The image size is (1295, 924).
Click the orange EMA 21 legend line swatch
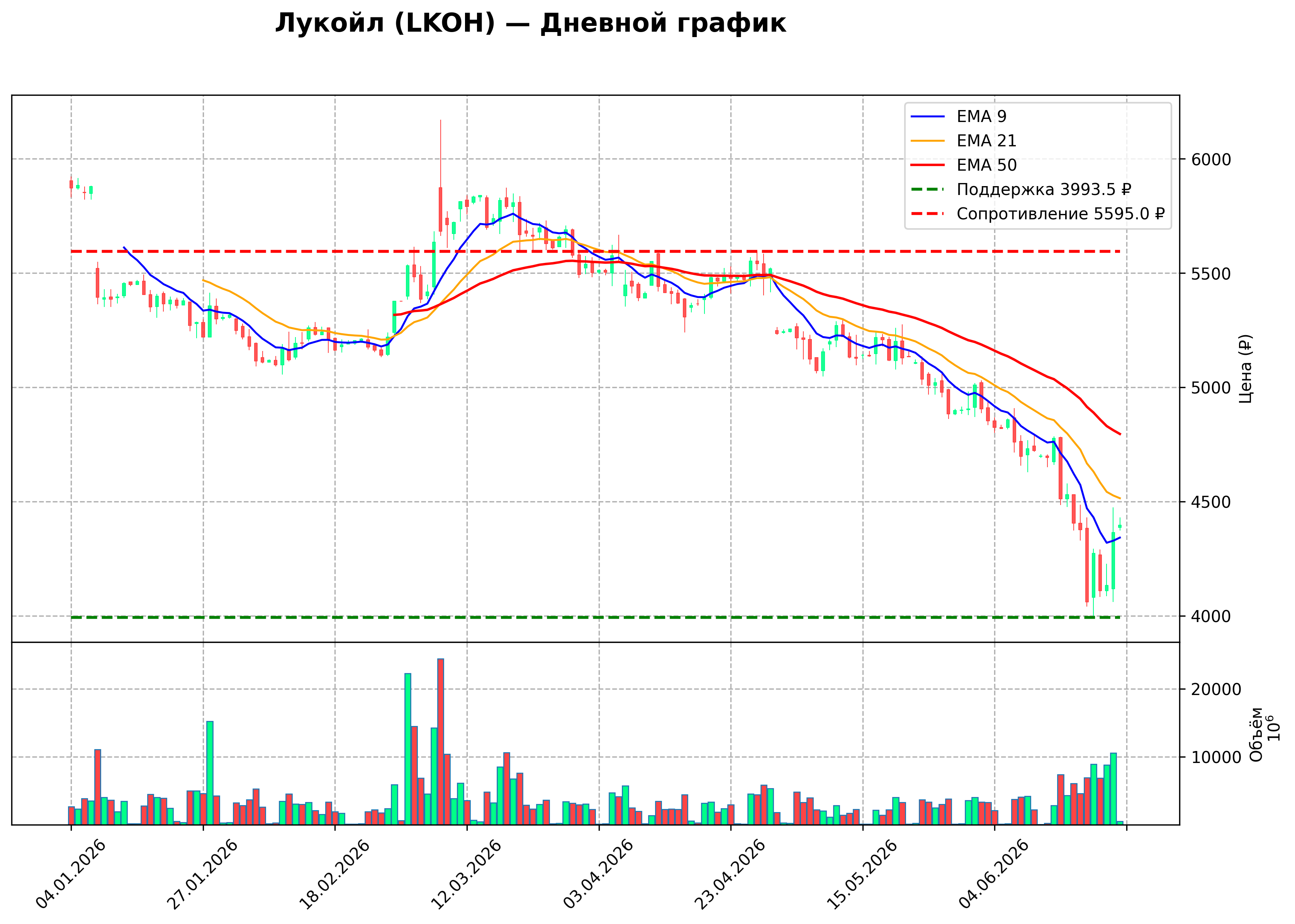tap(927, 141)
